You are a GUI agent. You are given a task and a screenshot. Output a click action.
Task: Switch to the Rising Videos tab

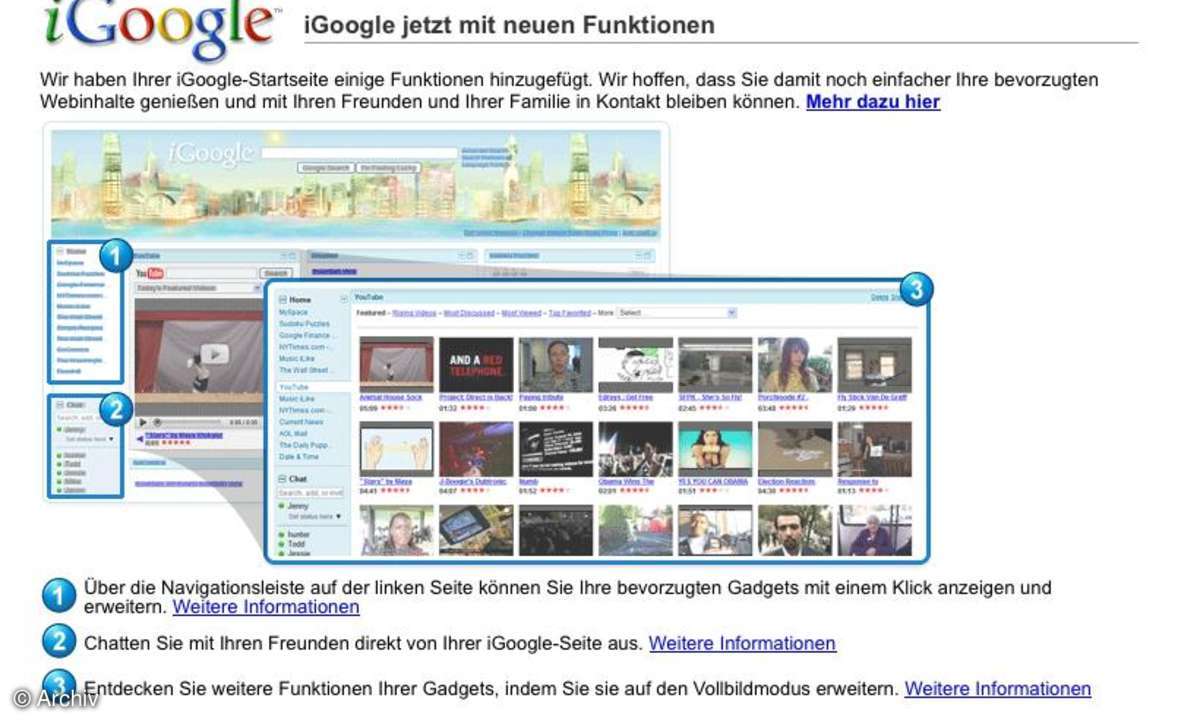(x=414, y=313)
